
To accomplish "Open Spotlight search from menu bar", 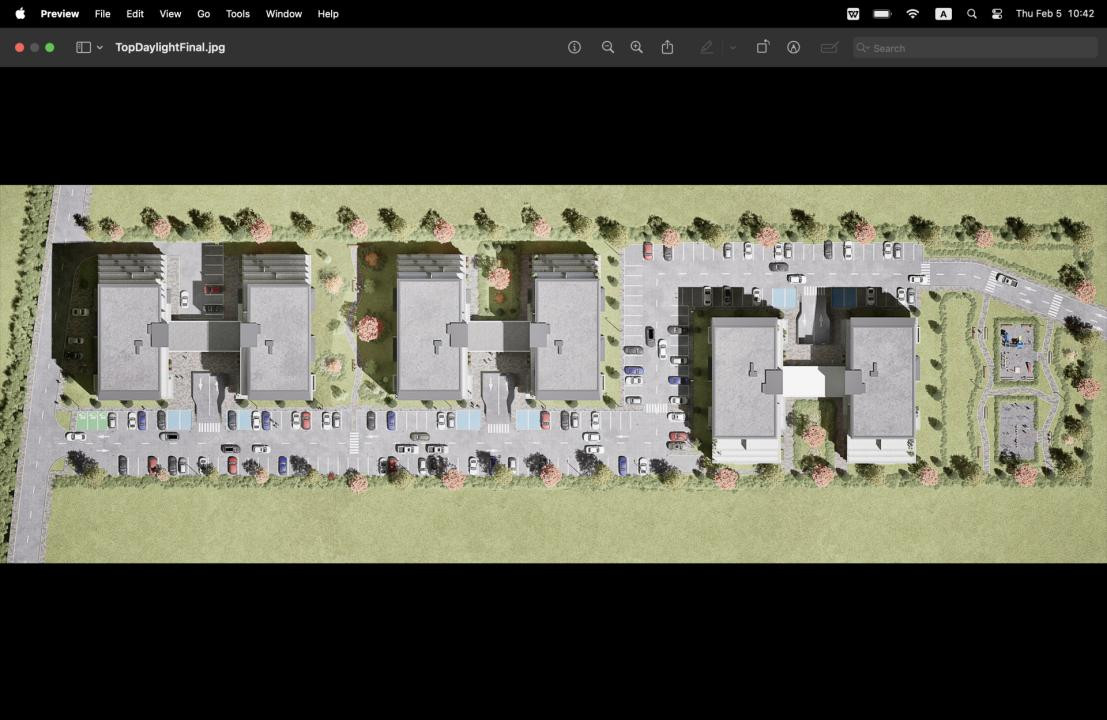I will [971, 14].
